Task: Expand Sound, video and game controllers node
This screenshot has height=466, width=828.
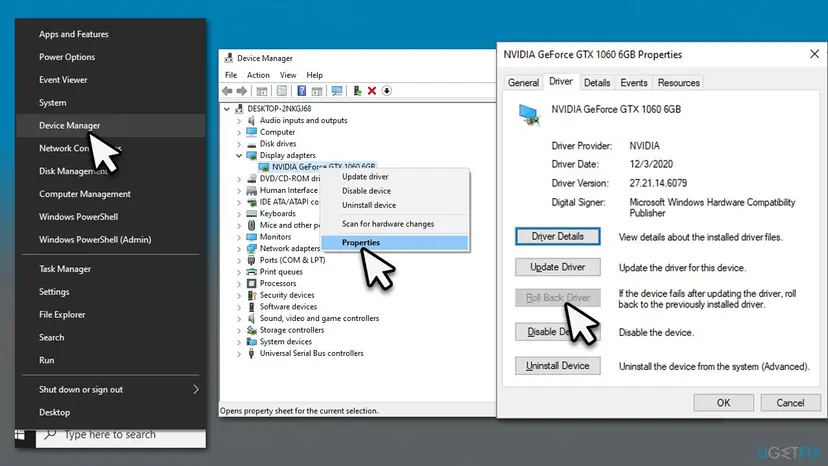Action: (239, 319)
